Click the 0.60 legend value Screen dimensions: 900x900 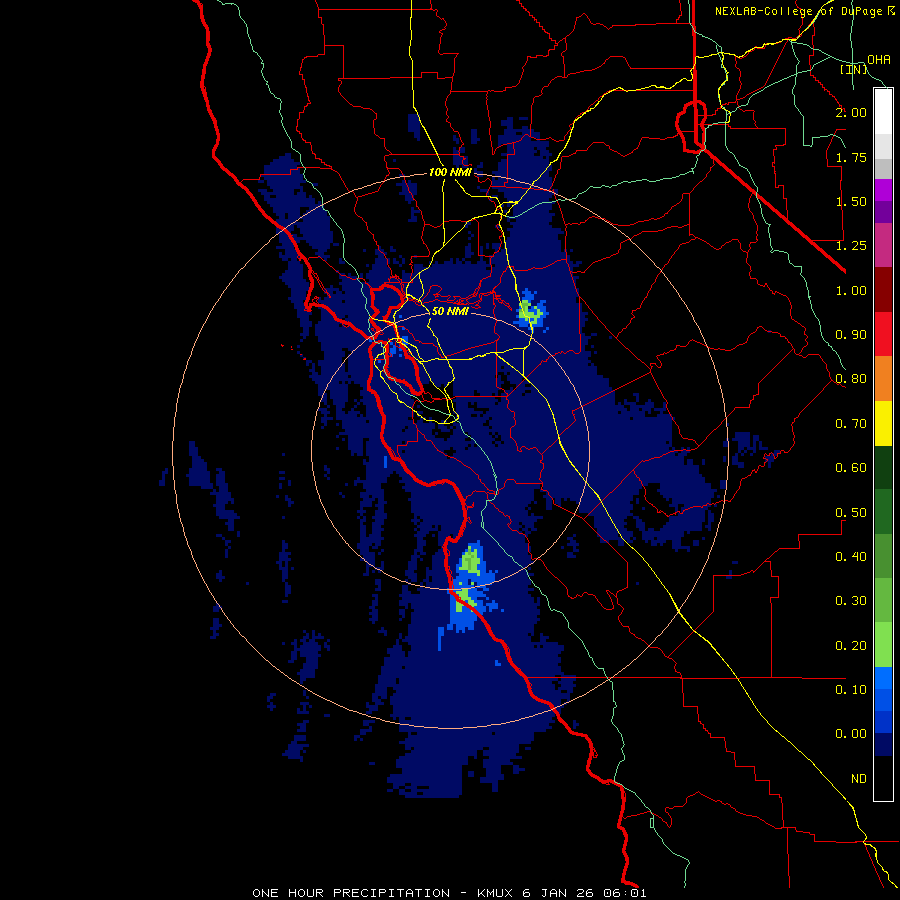[x=851, y=468]
